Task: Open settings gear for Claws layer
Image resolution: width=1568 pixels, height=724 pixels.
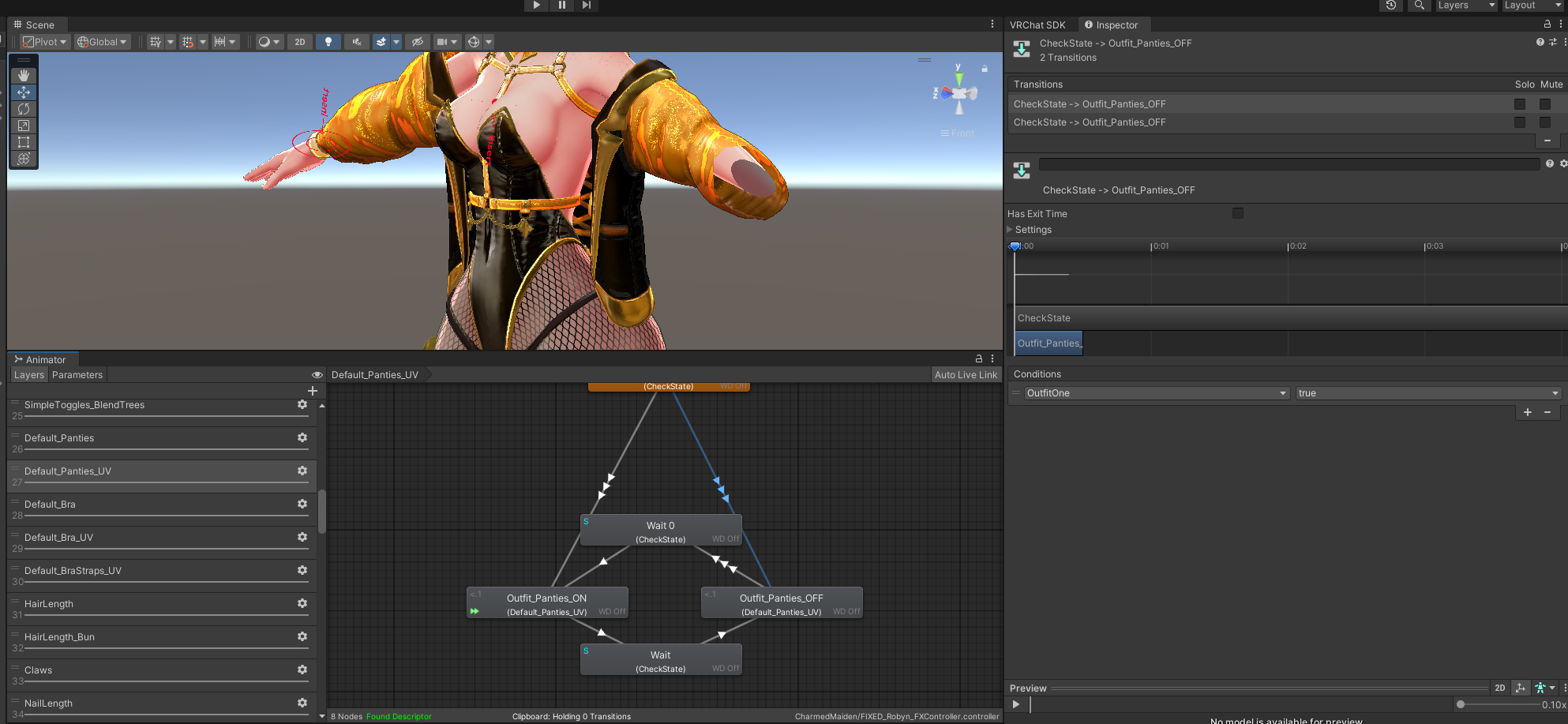Action: 302,670
